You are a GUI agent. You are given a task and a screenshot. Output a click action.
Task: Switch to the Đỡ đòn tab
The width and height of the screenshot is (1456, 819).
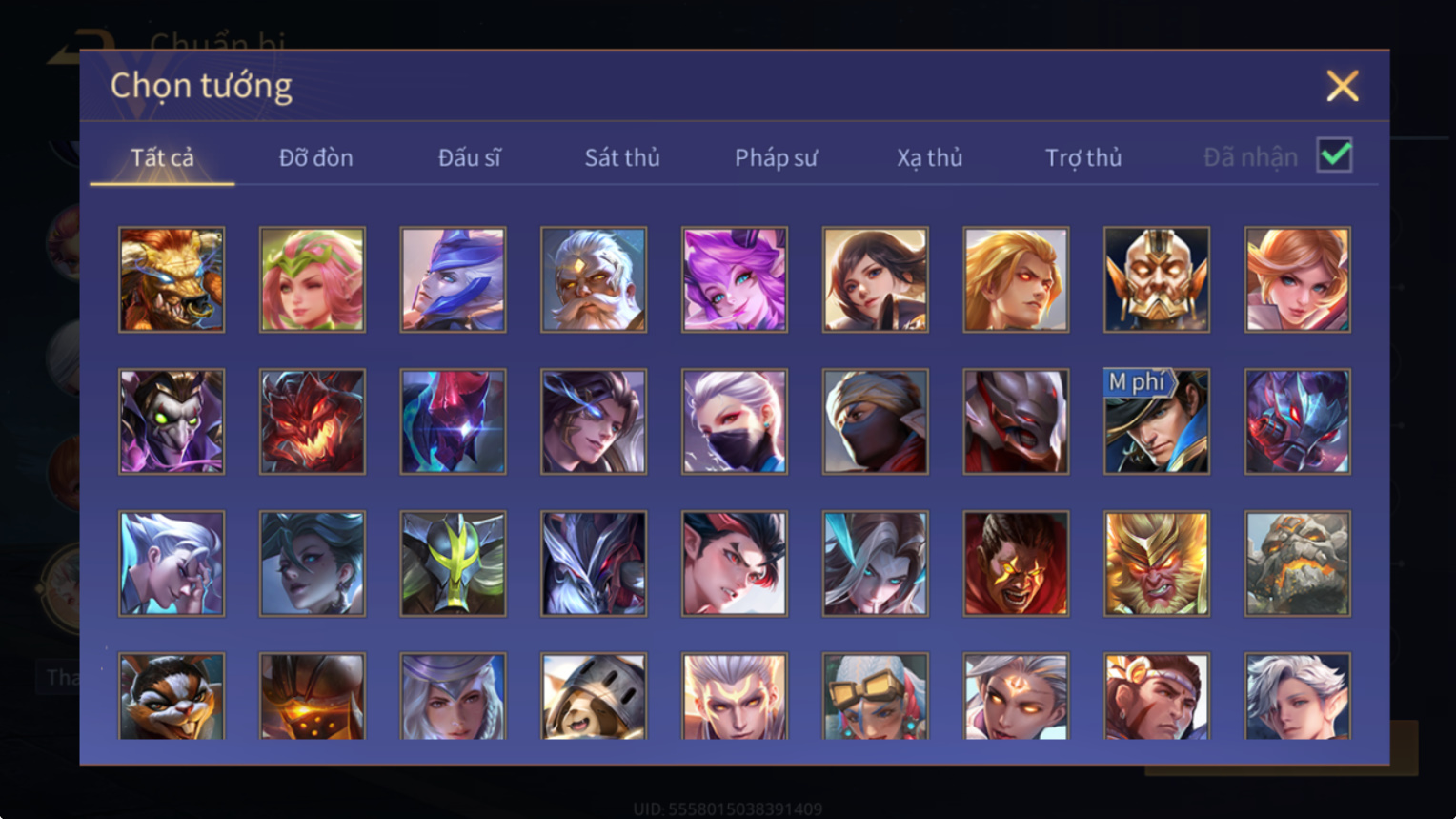pos(315,157)
